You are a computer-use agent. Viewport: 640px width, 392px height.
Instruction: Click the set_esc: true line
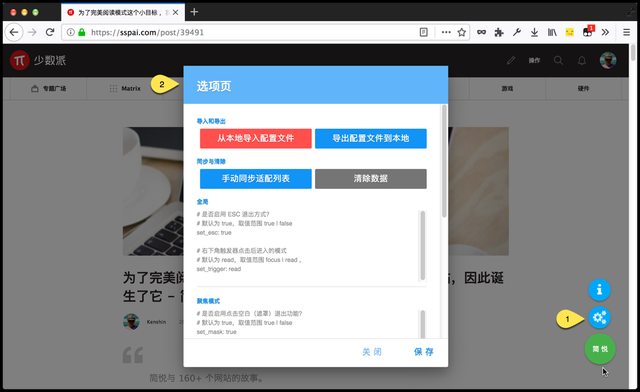(x=214, y=233)
